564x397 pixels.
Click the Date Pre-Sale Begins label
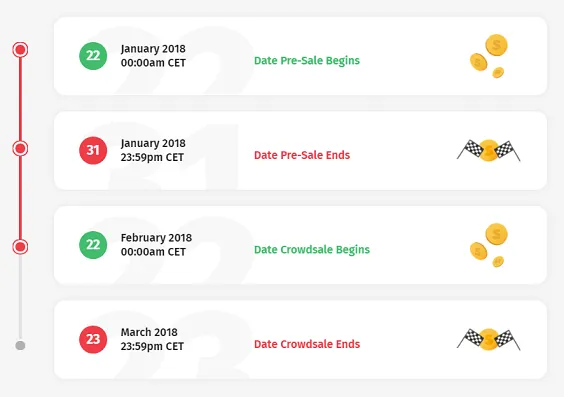307,60
